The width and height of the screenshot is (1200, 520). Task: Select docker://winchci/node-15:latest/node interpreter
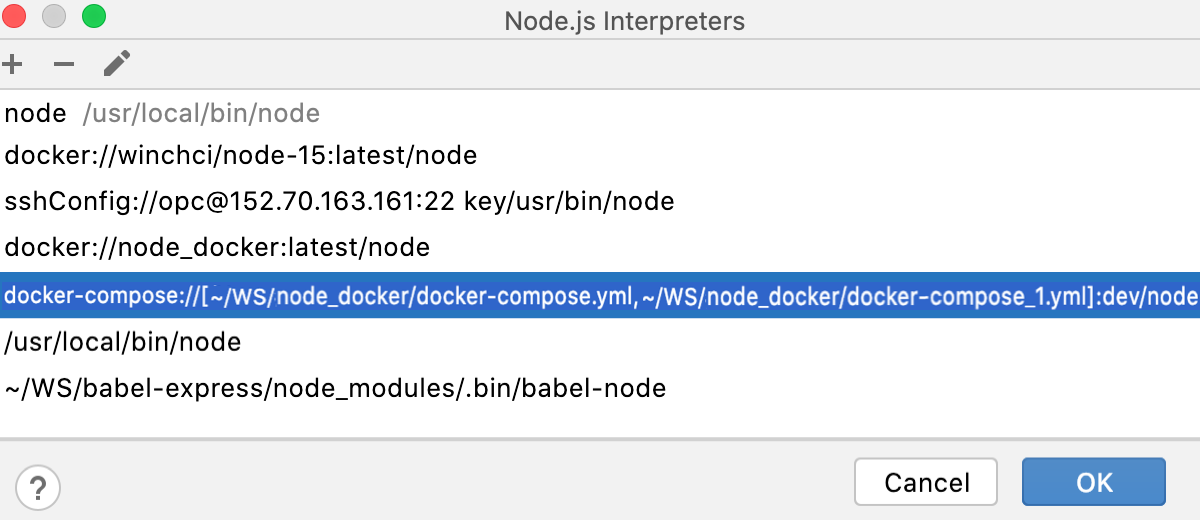pos(240,156)
